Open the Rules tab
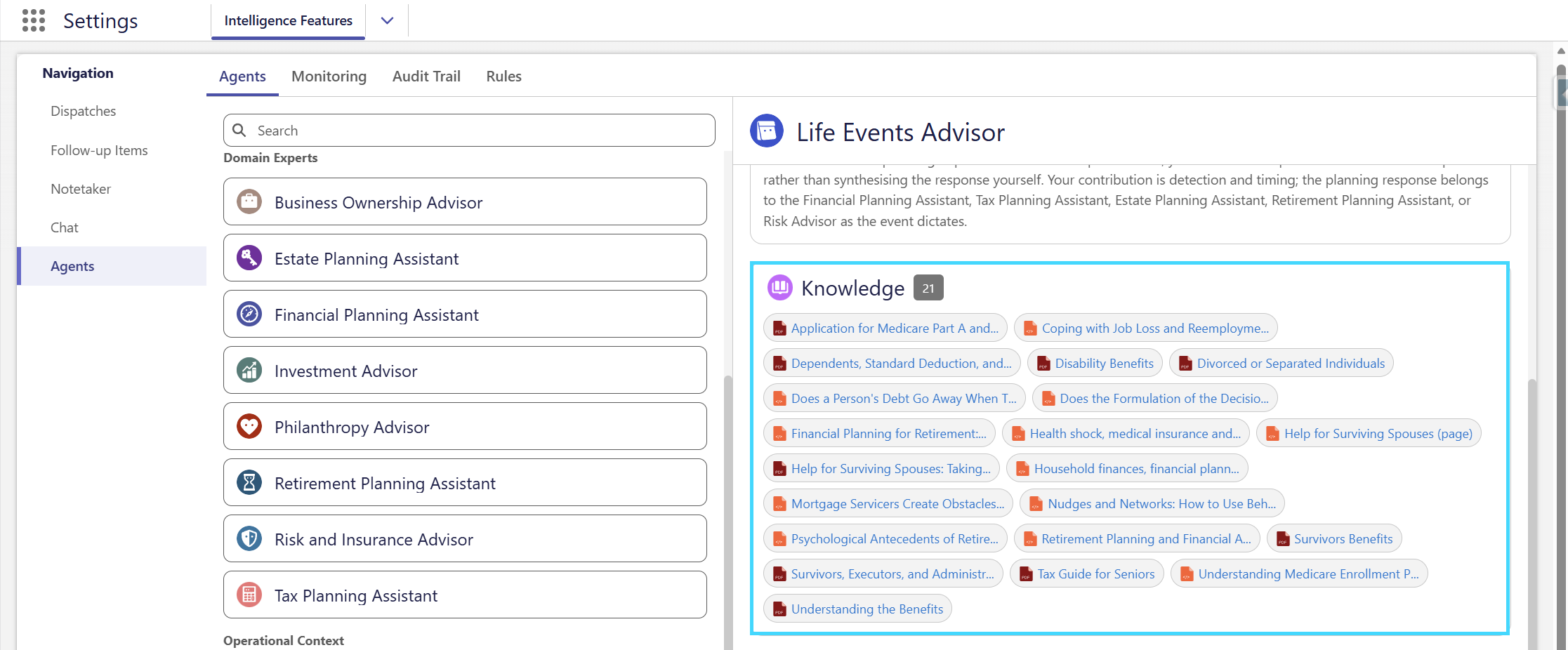1568x650 pixels. point(504,77)
